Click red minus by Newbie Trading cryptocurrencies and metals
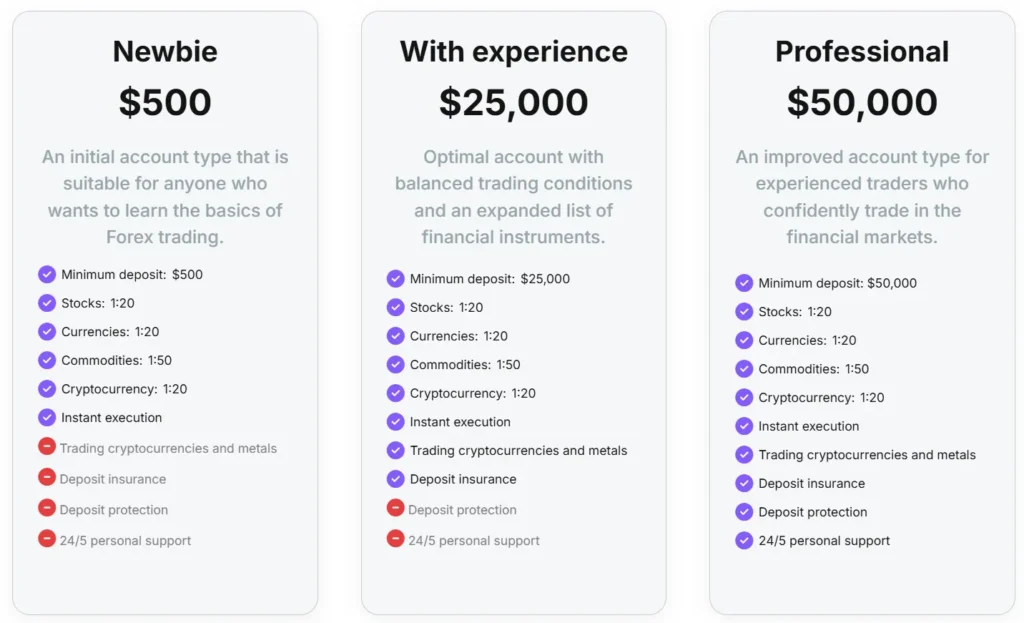 47,447
